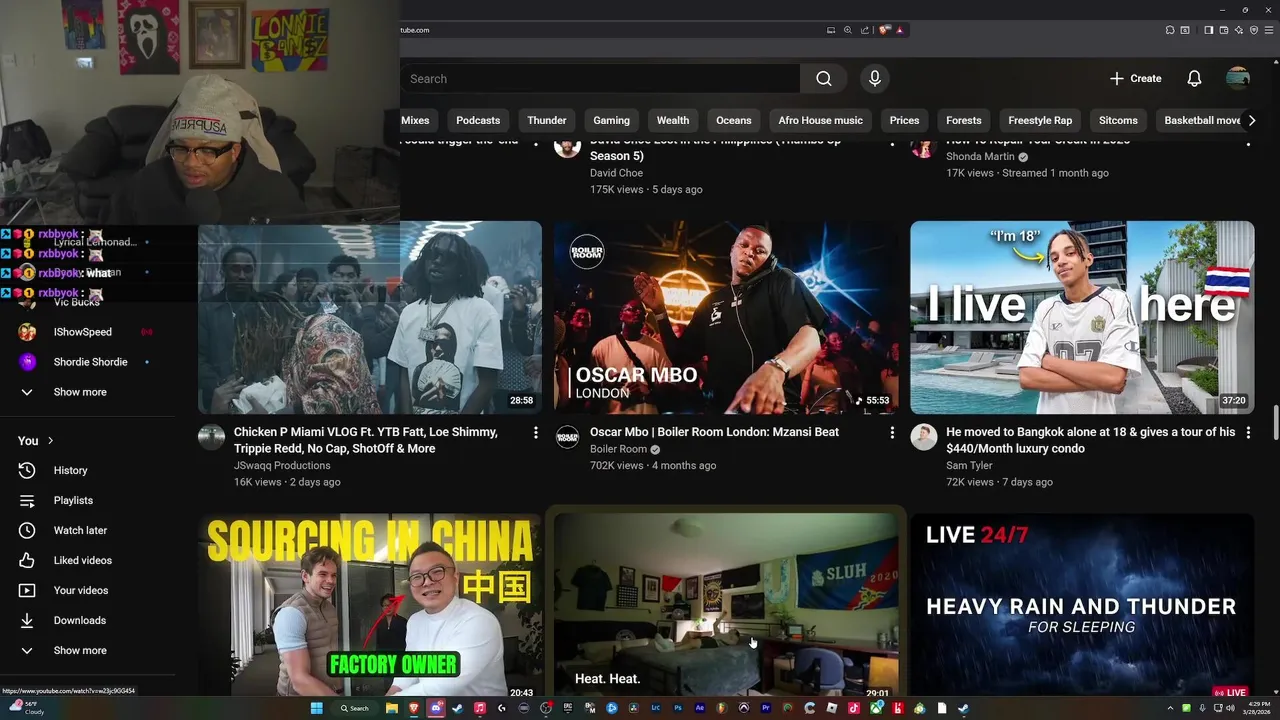
Task: Show next category chips arrow
Action: 1252,120
